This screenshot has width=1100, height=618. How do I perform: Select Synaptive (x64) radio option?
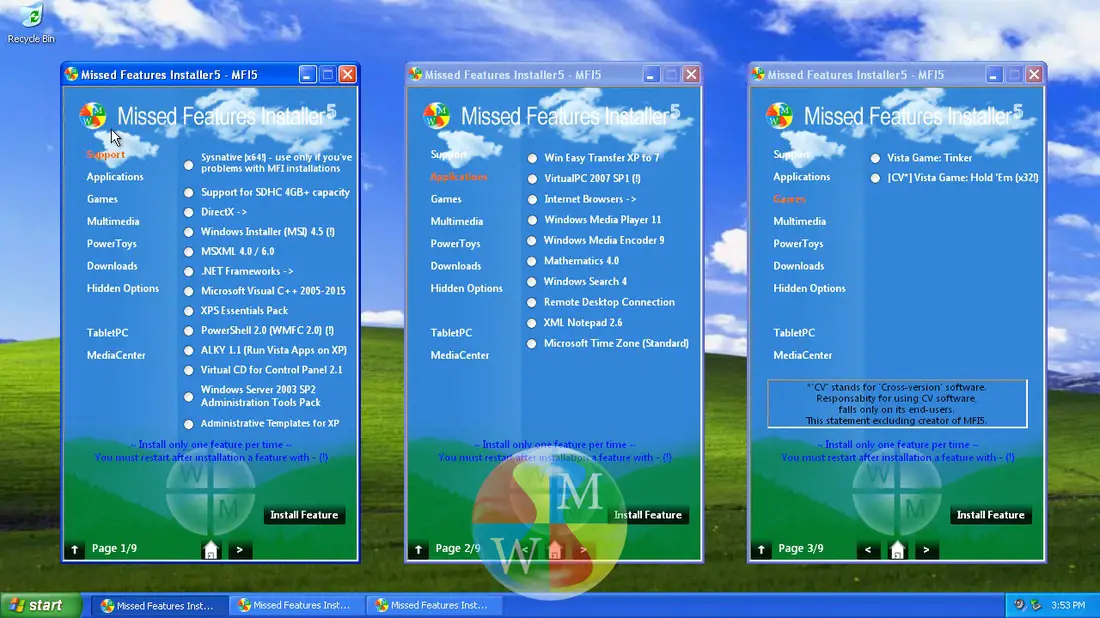pos(189,166)
